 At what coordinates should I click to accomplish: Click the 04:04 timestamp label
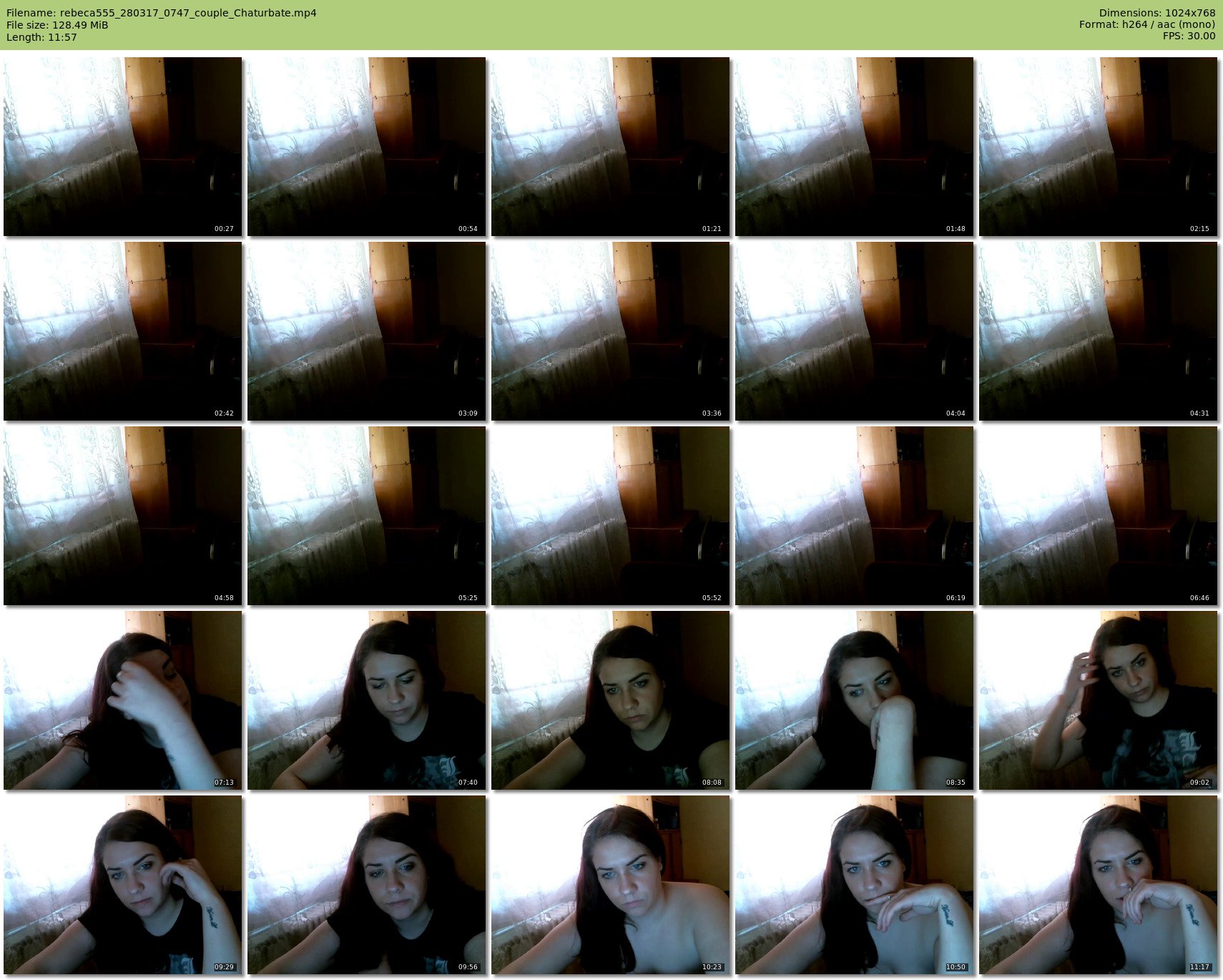956,413
